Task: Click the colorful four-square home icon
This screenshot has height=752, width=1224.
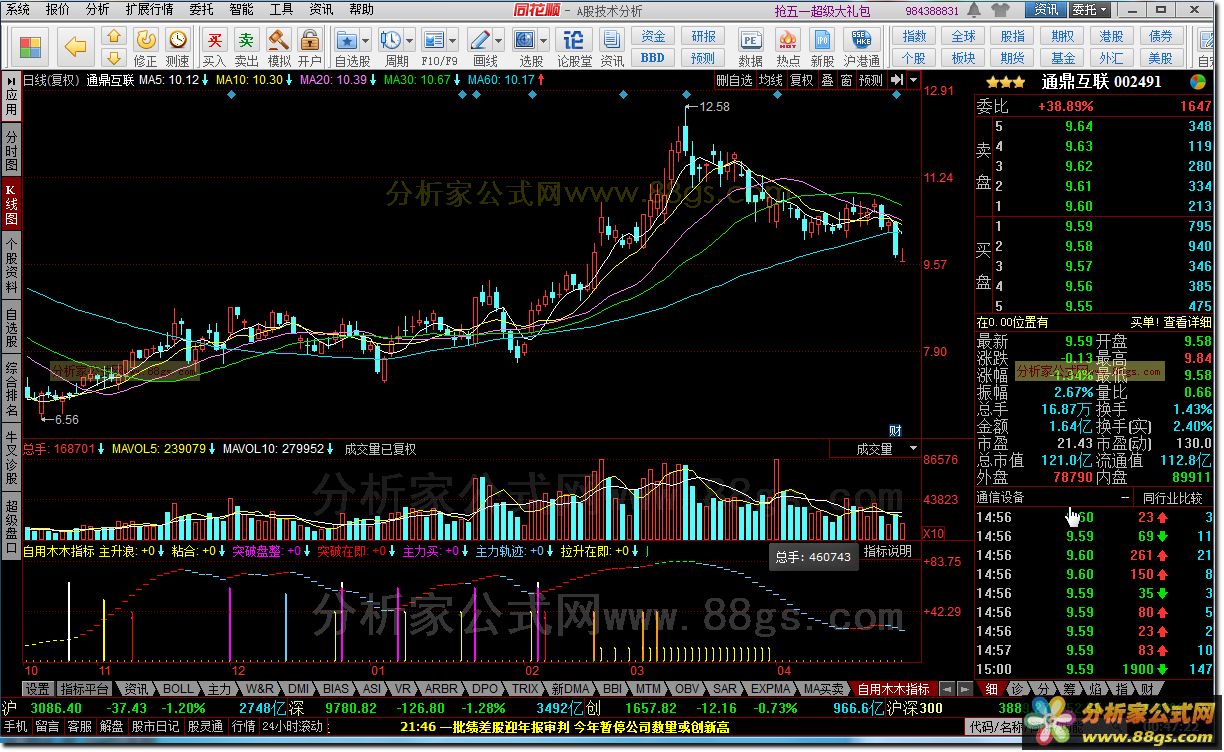Action: pos(31,46)
